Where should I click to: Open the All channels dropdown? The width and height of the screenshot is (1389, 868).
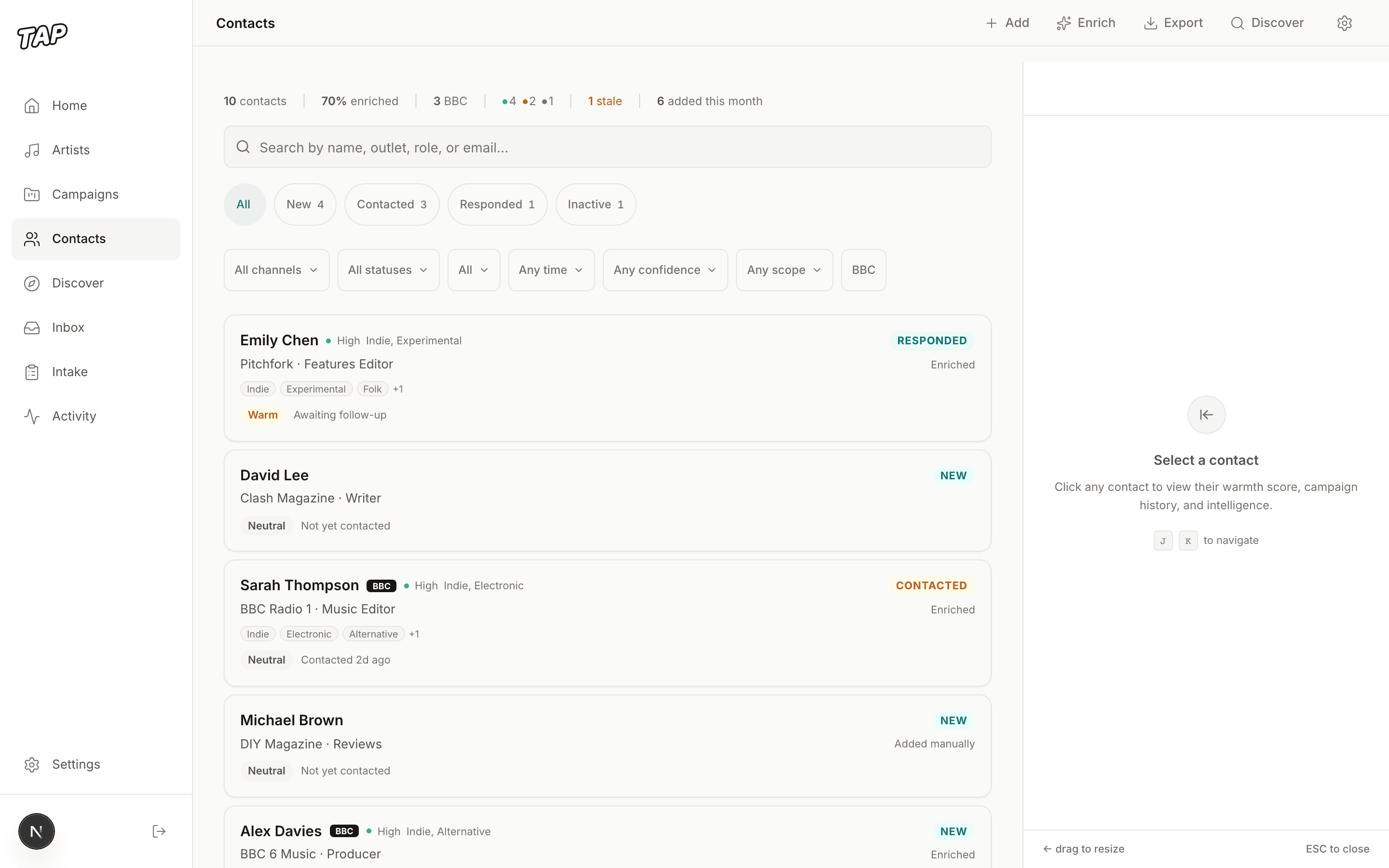[x=275, y=269]
